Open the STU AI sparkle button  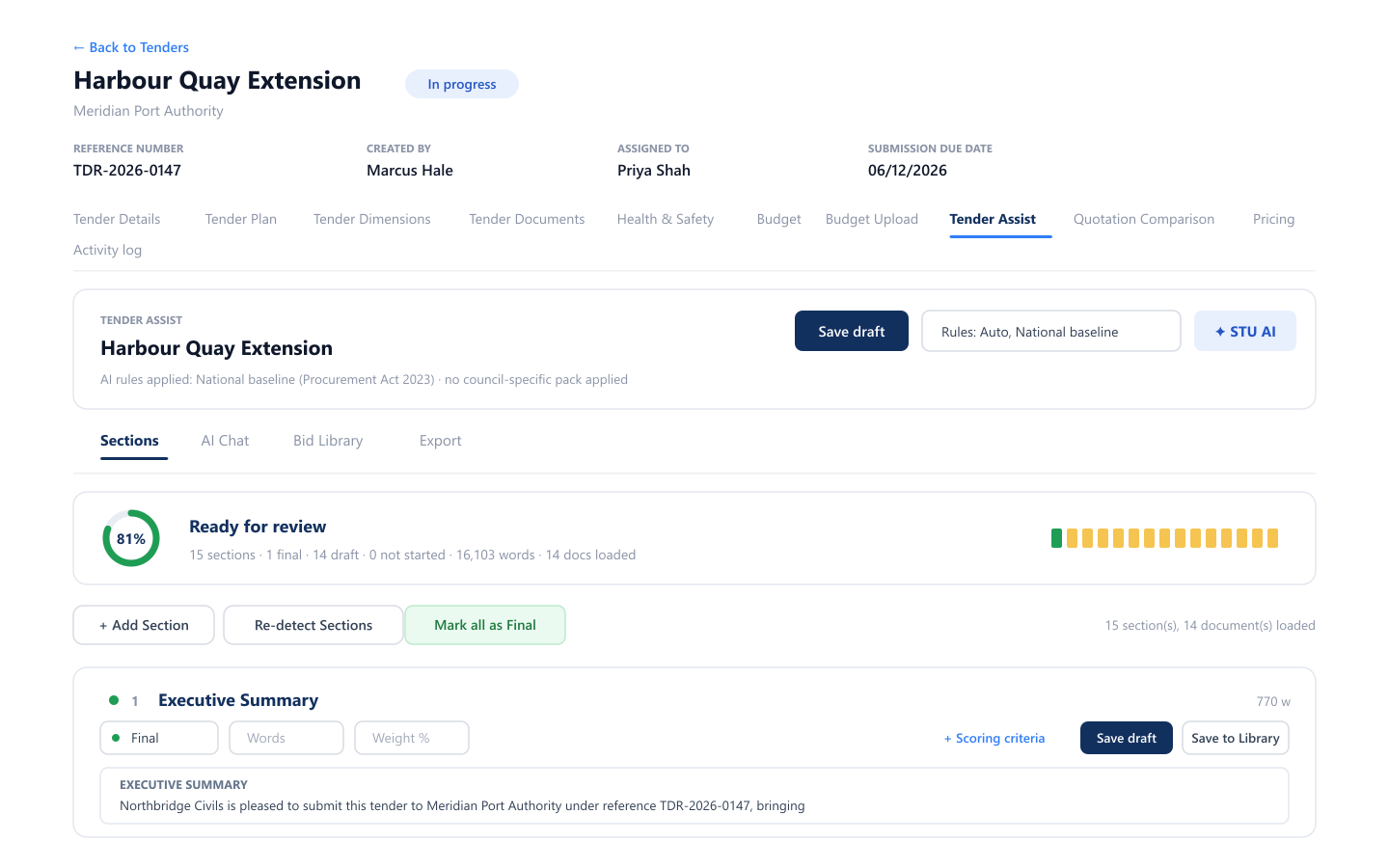click(x=1244, y=331)
